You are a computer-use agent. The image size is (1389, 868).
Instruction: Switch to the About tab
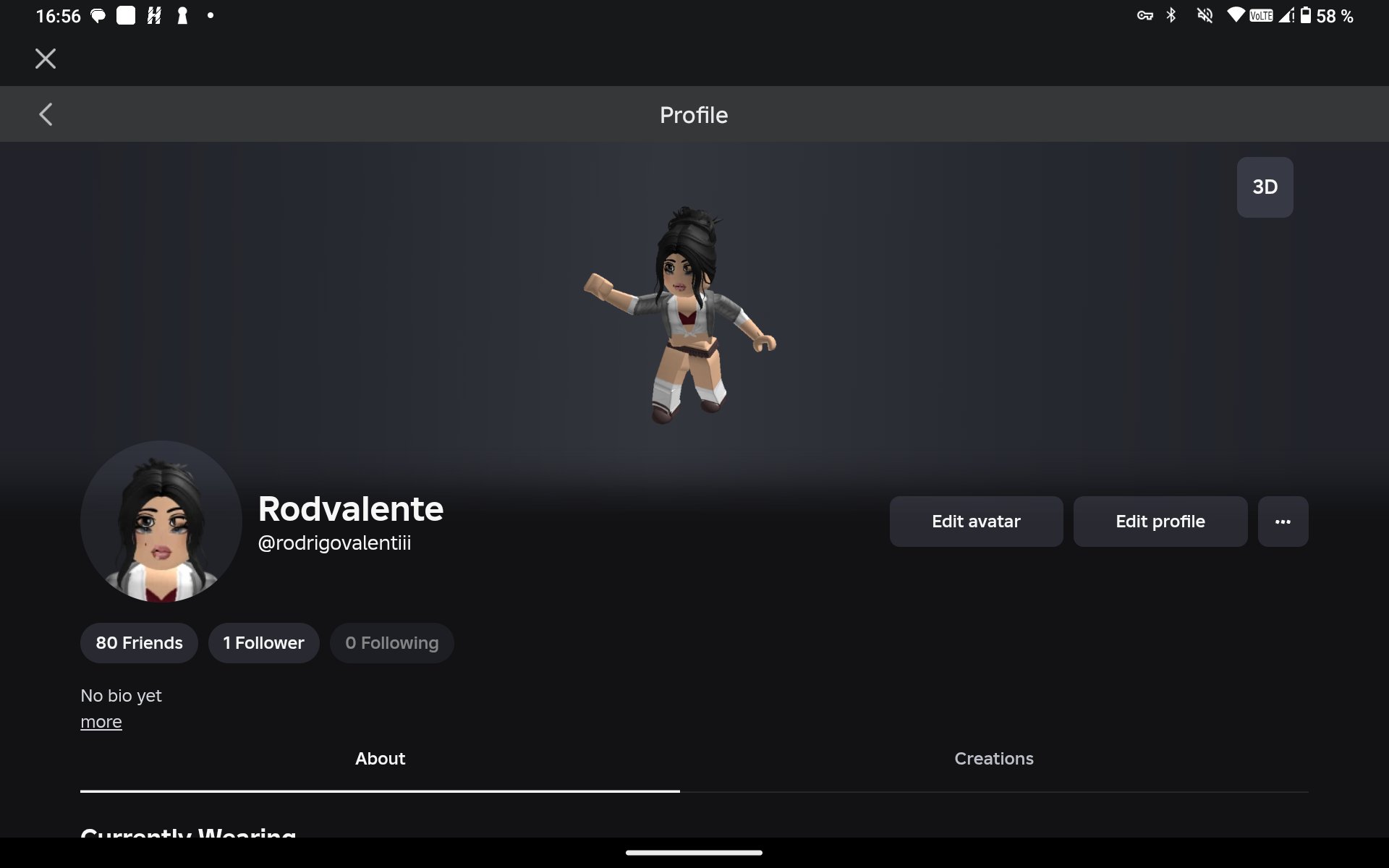click(x=380, y=759)
